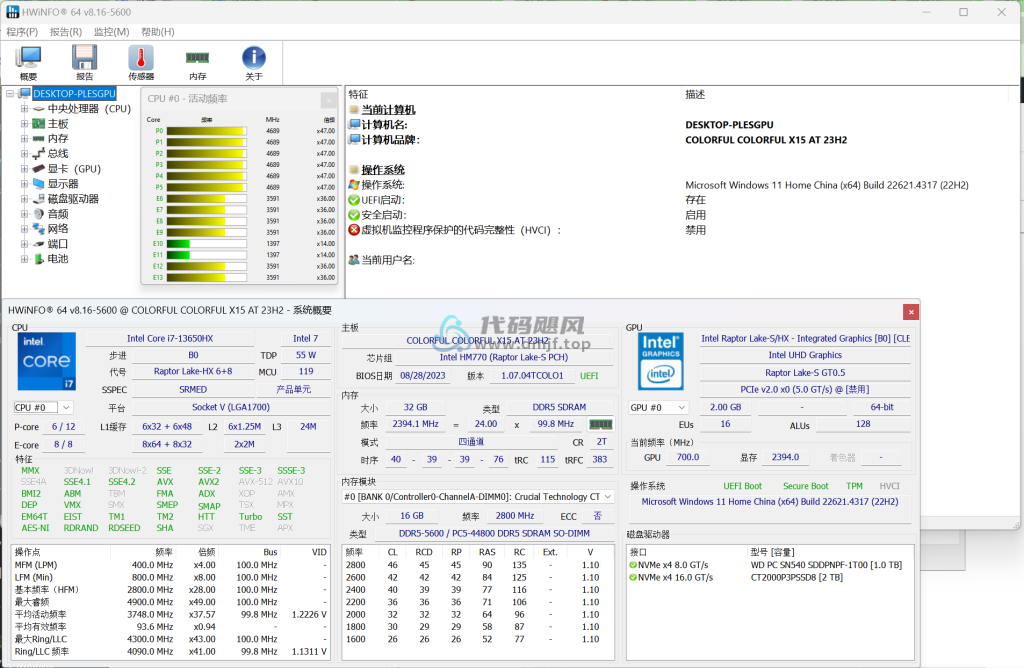Select the 磁盘驱动器 tree node
The width and height of the screenshot is (1024, 668).
tap(73, 199)
